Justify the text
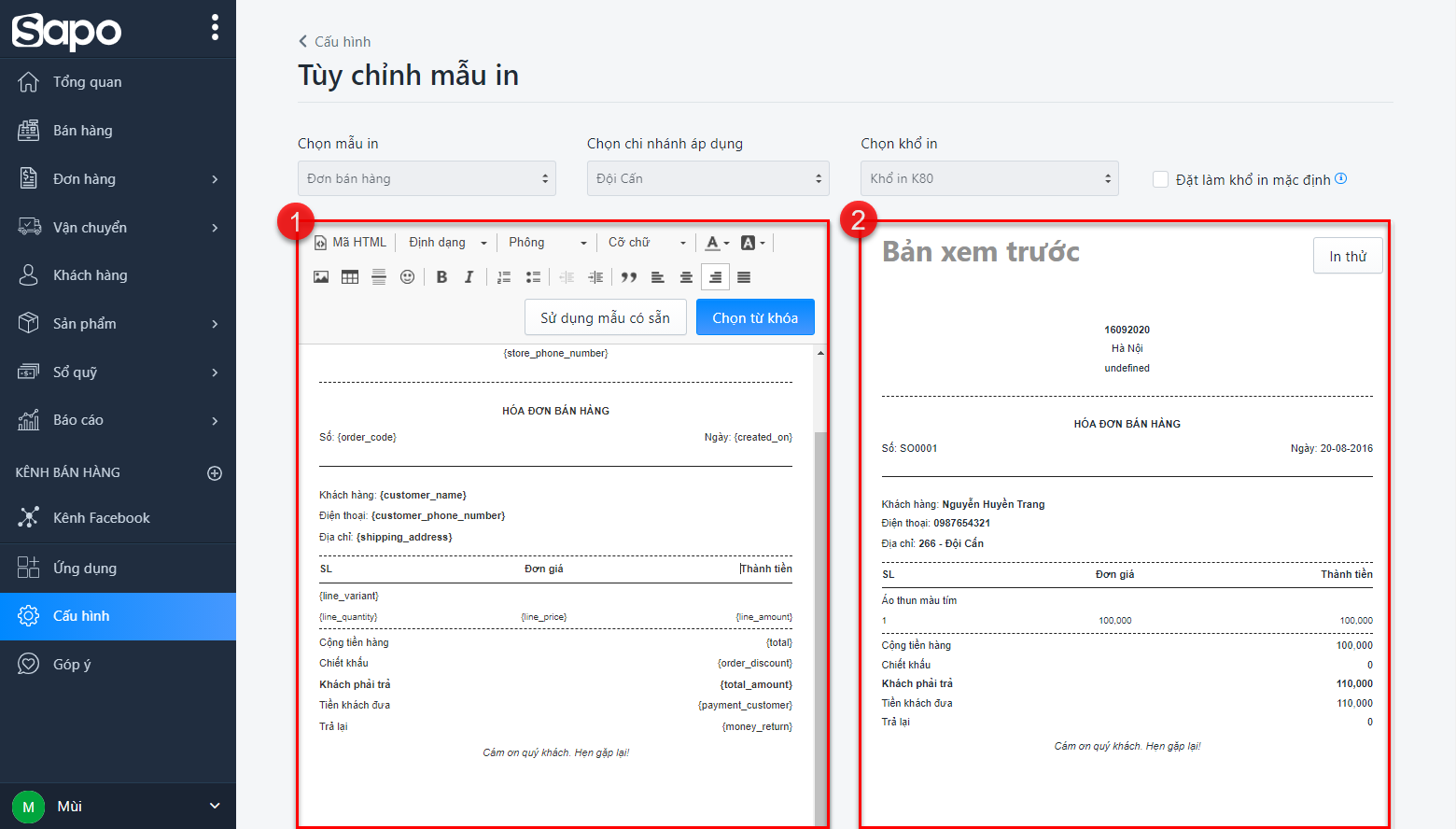1456x829 pixels. coord(744,277)
